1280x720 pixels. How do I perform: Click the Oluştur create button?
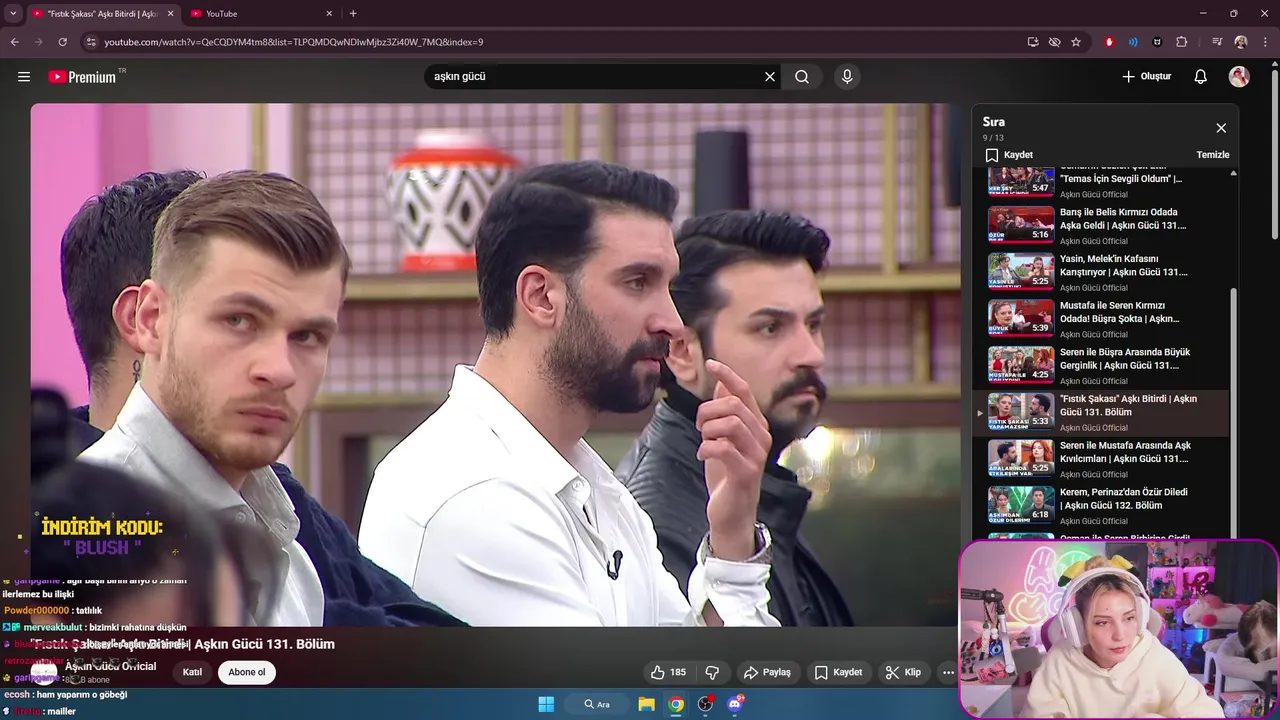(1146, 77)
